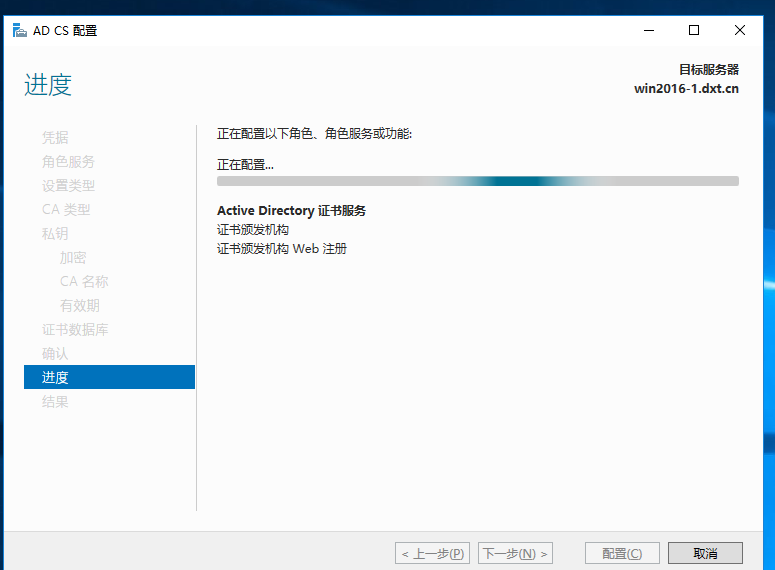This screenshot has width=775, height=570.
Task: Click the 配置(C) configure button
Action: [x=622, y=553]
